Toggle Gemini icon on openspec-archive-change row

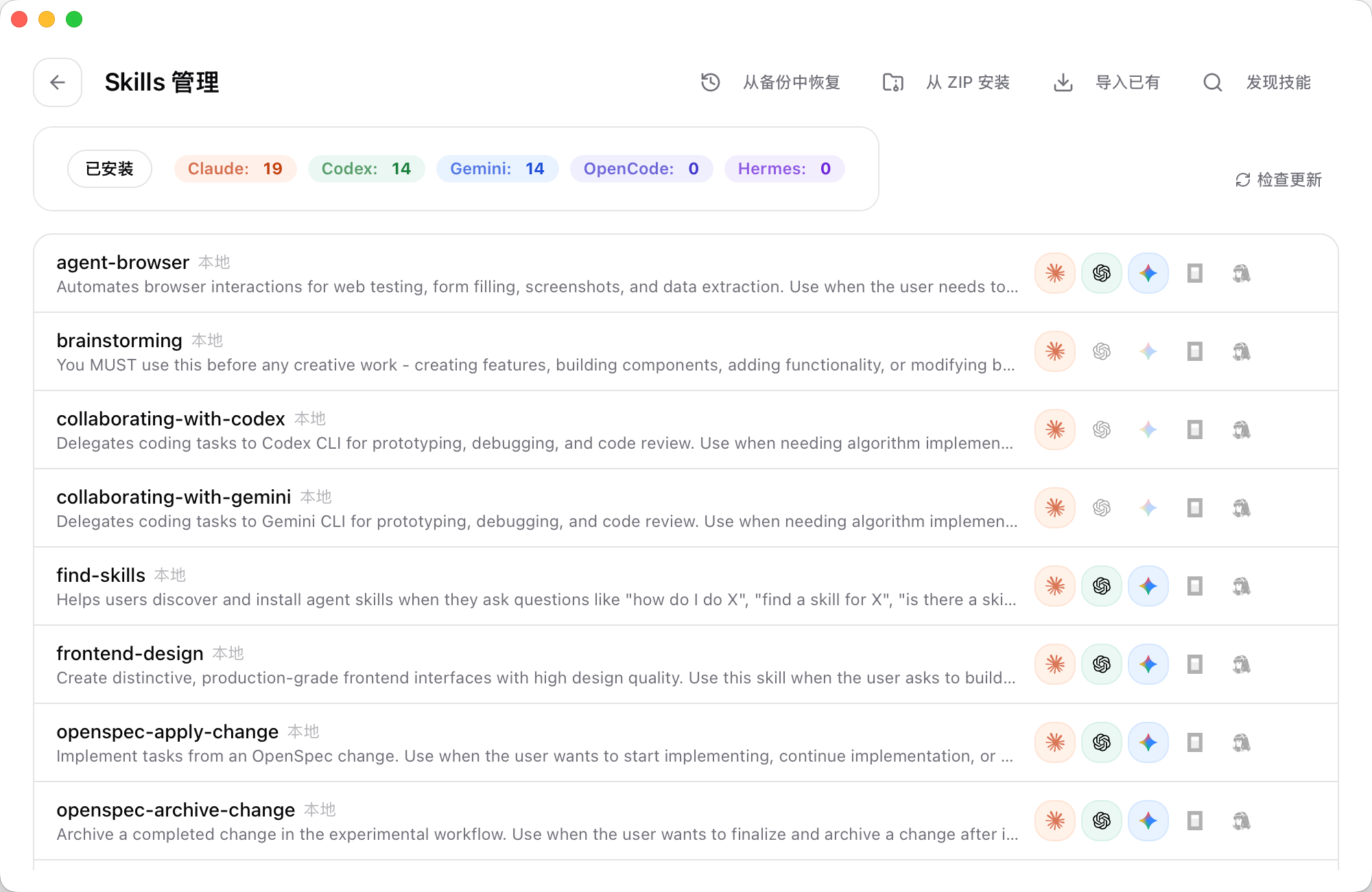1148,821
